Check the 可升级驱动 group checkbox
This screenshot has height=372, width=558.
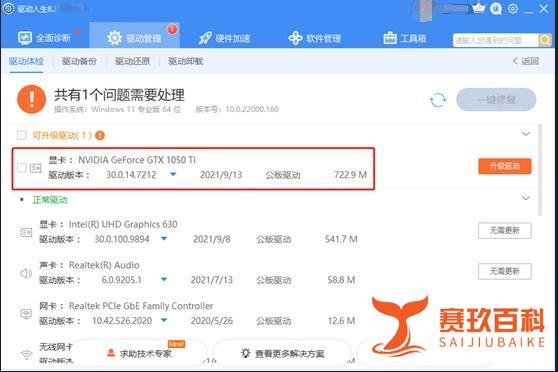tap(22, 135)
